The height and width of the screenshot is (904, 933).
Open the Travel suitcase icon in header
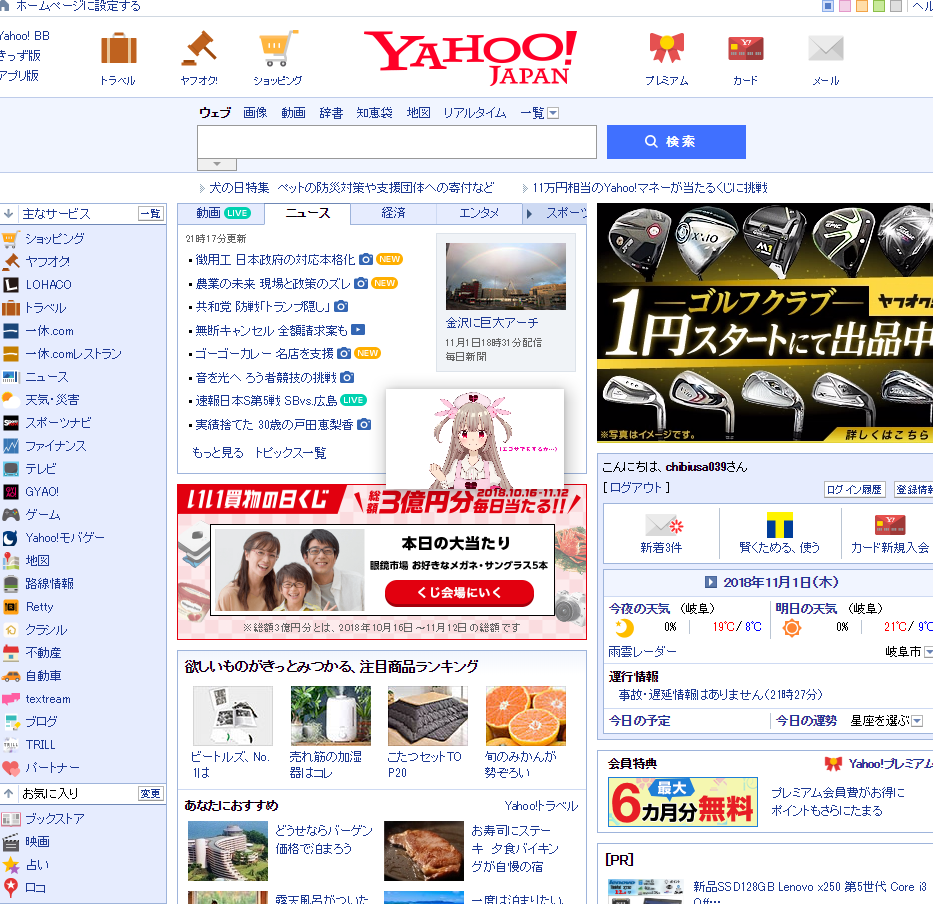(x=118, y=48)
